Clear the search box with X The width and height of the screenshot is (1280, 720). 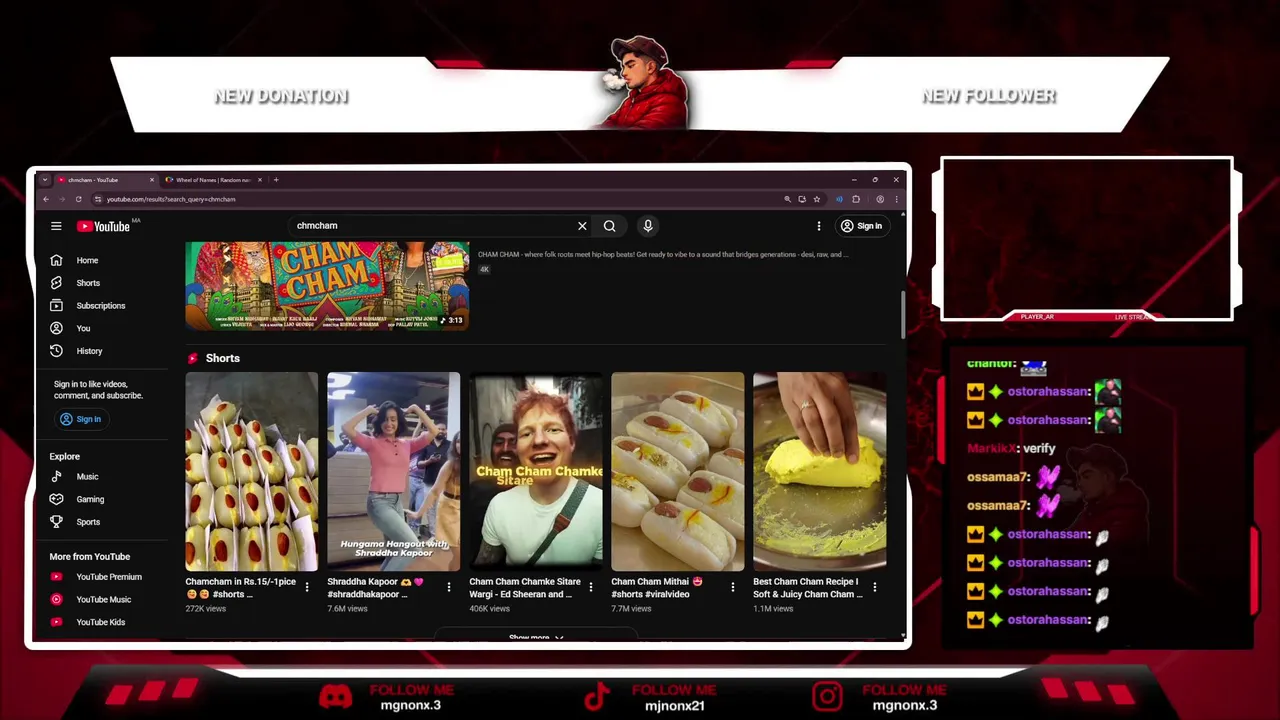(582, 226)
